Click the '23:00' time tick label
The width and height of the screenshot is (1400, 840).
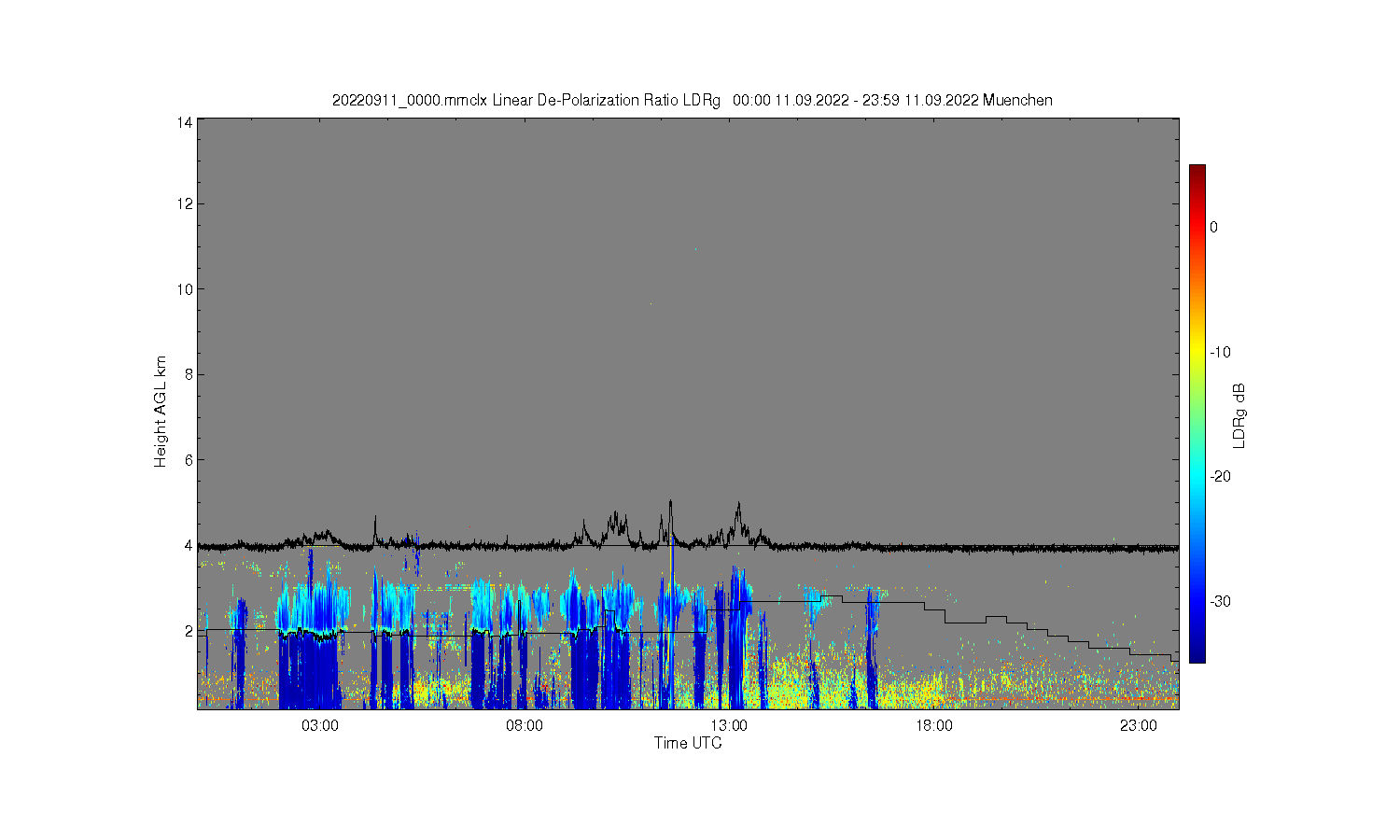point(1139,726)
